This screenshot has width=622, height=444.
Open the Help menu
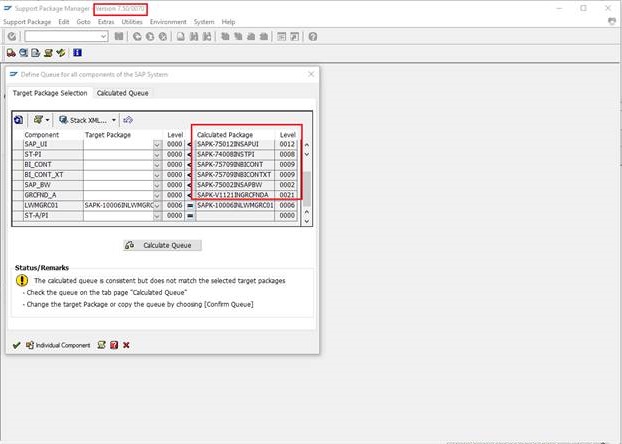(228, 22)
